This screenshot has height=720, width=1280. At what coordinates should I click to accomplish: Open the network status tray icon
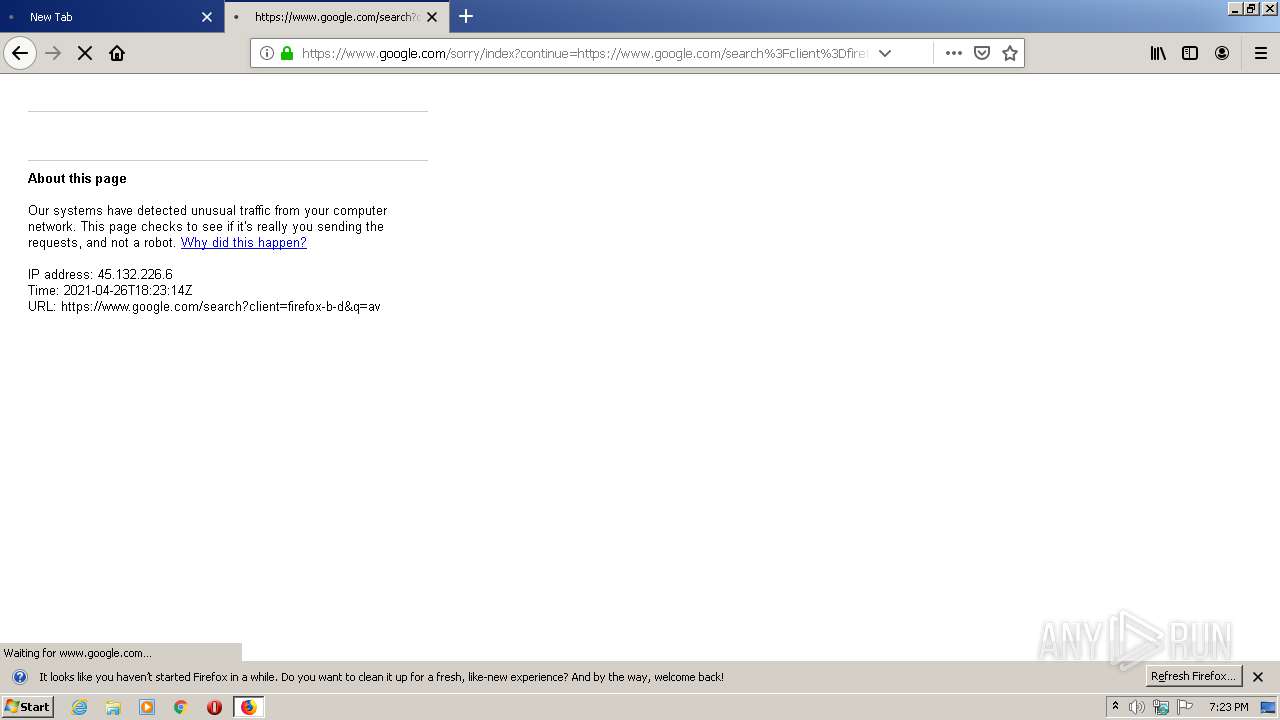pyautogui.click(x=1161, y=707)
